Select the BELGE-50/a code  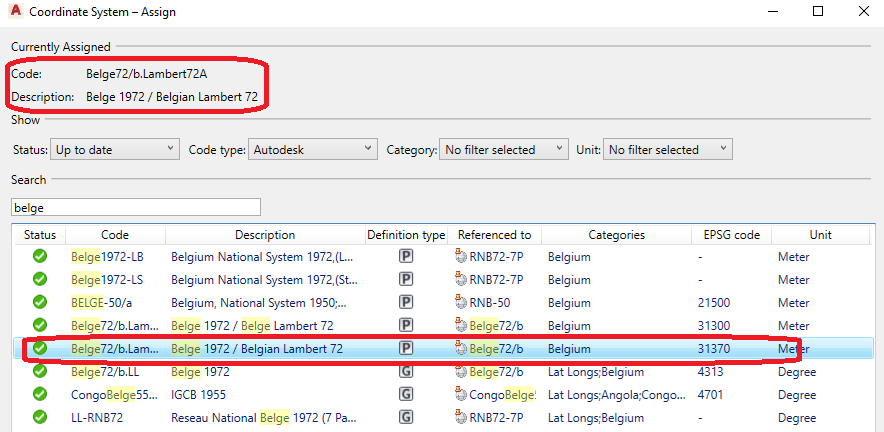(101, 303)
